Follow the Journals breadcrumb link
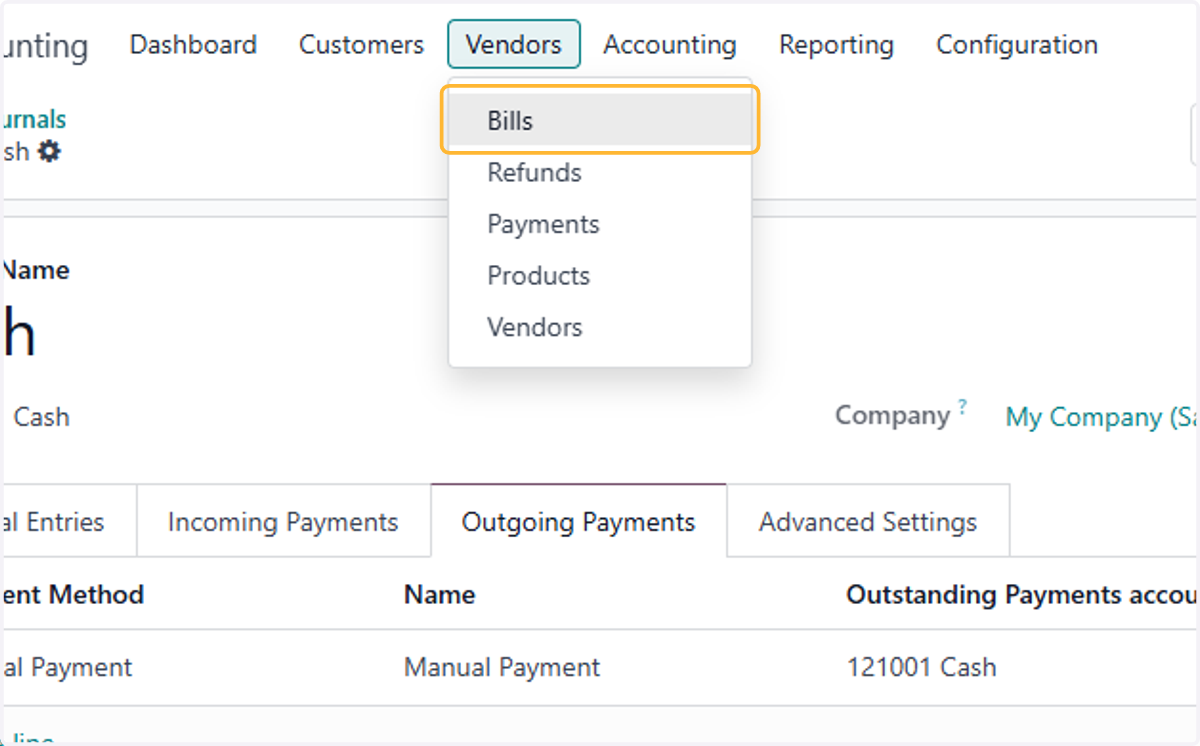 tap(33, 119)
